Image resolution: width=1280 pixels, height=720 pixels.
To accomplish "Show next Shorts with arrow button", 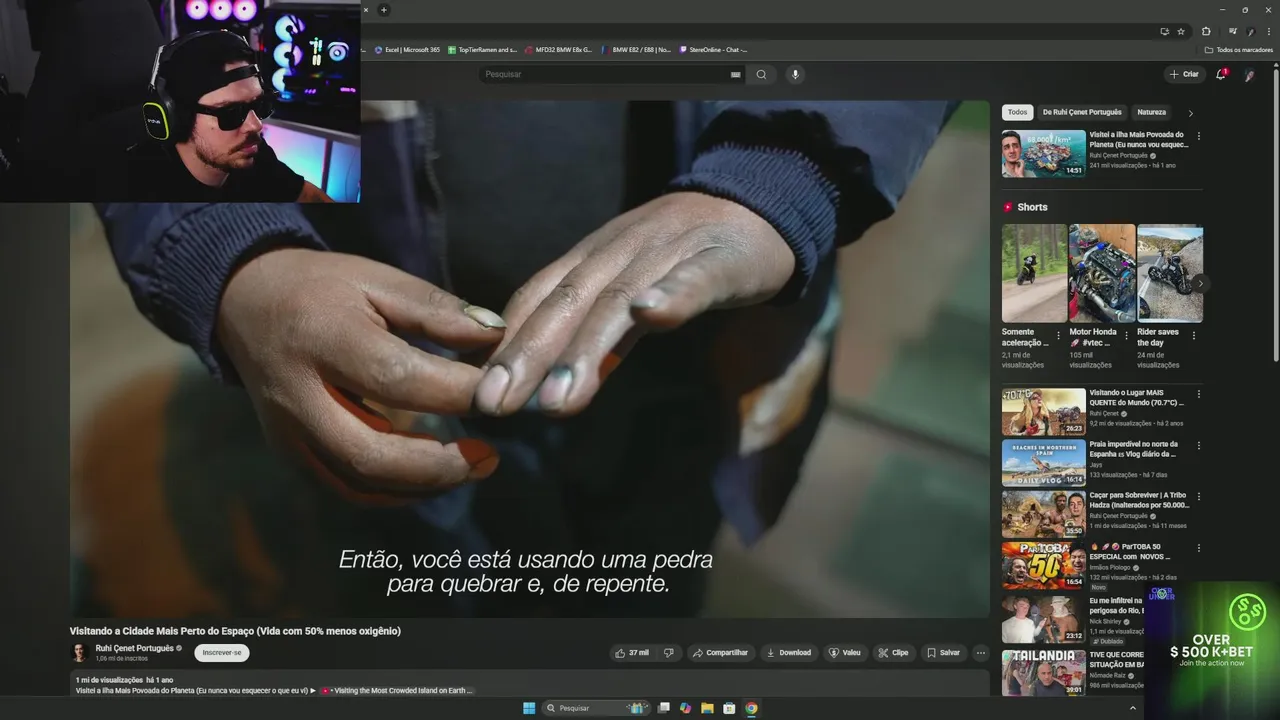I will click(1200, 283).
